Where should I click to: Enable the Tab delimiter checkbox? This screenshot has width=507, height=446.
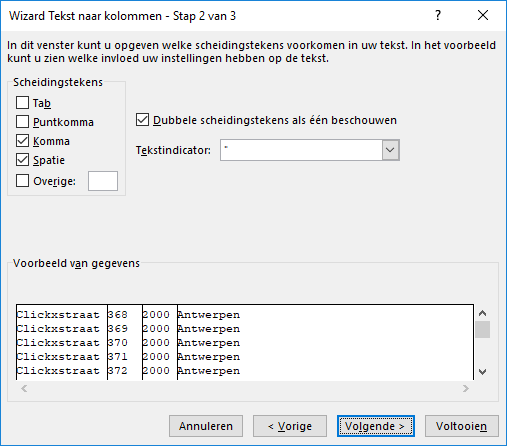click(22, 102)
